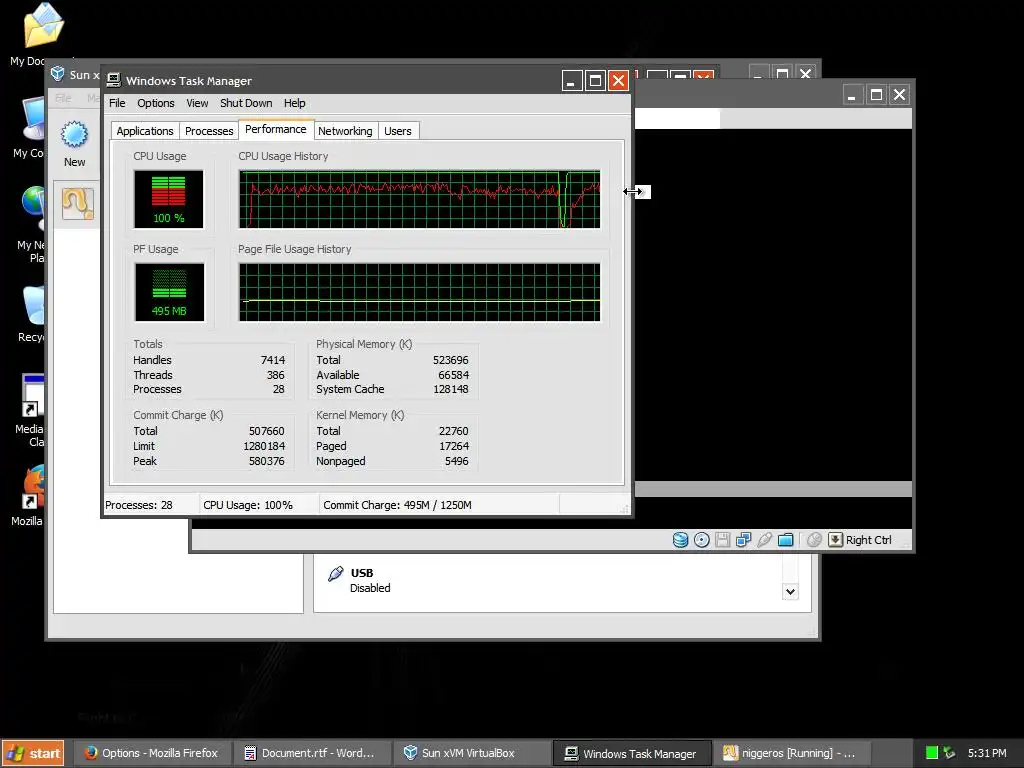Open the Windows start button
1024x768 pixels.
(33, 753)
